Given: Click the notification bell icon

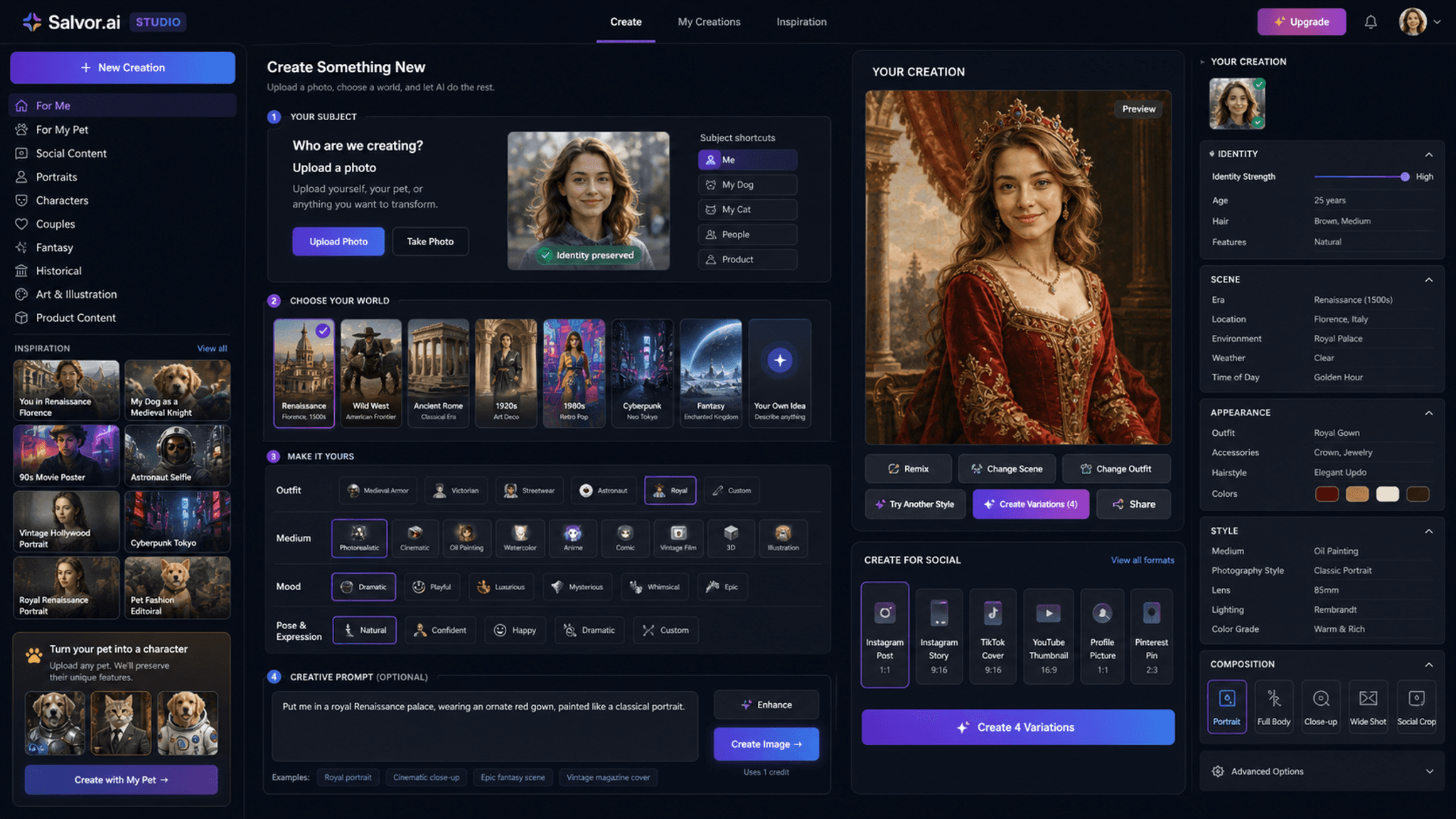Looking at the screenshot, I should click(x=1371, y=22).
